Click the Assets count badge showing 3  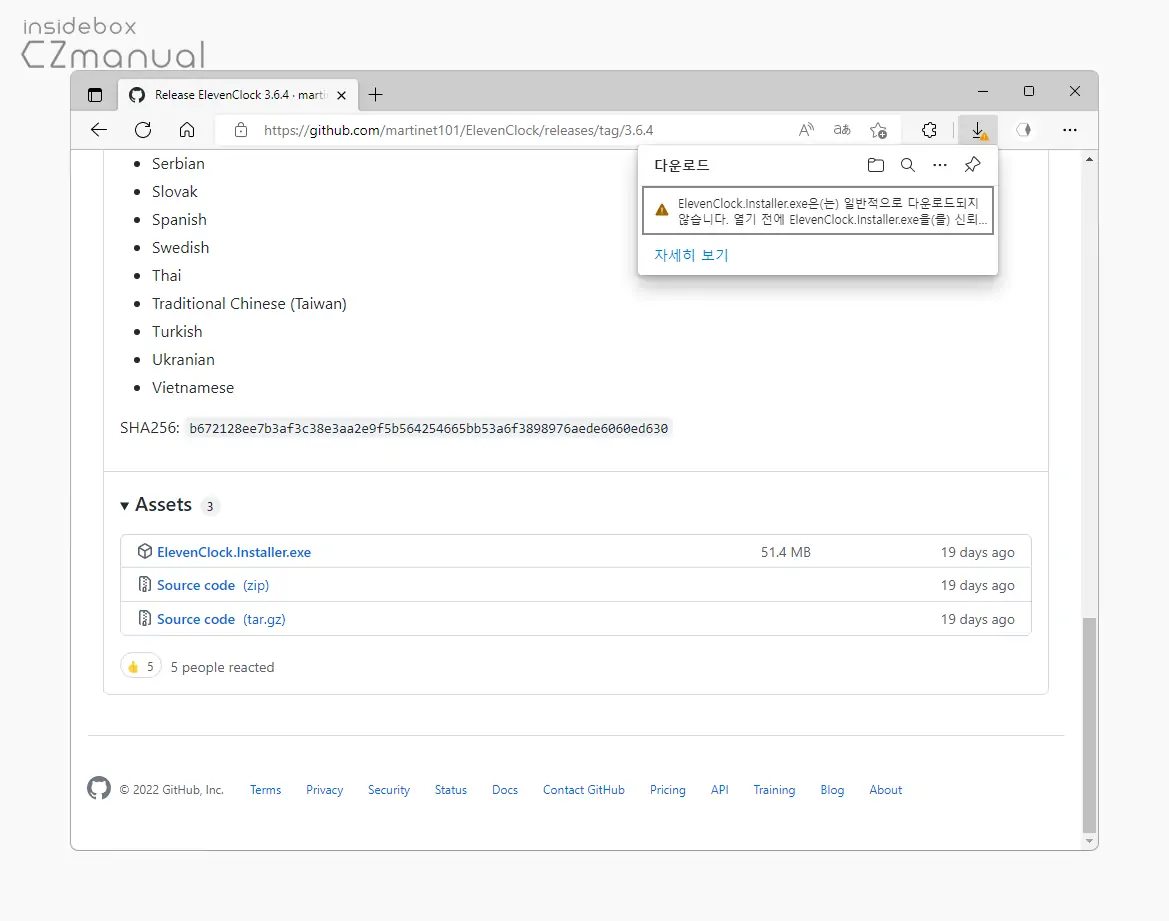pyautogui.click(x=210, y=506)
